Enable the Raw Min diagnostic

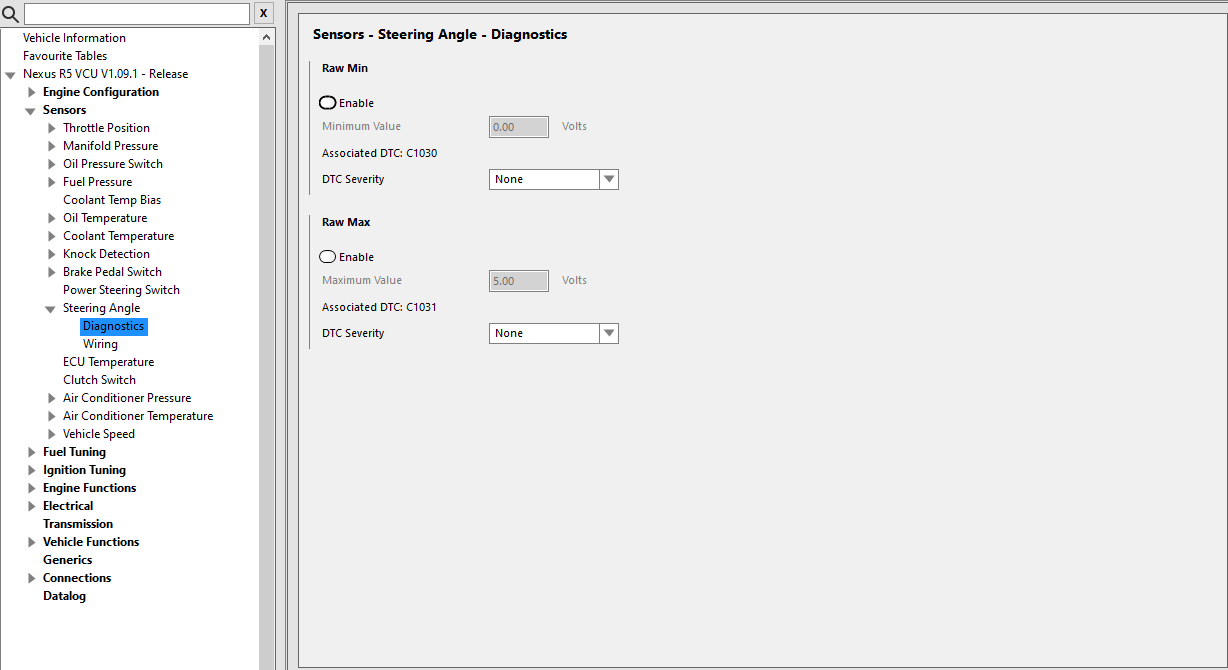(327, 103)
